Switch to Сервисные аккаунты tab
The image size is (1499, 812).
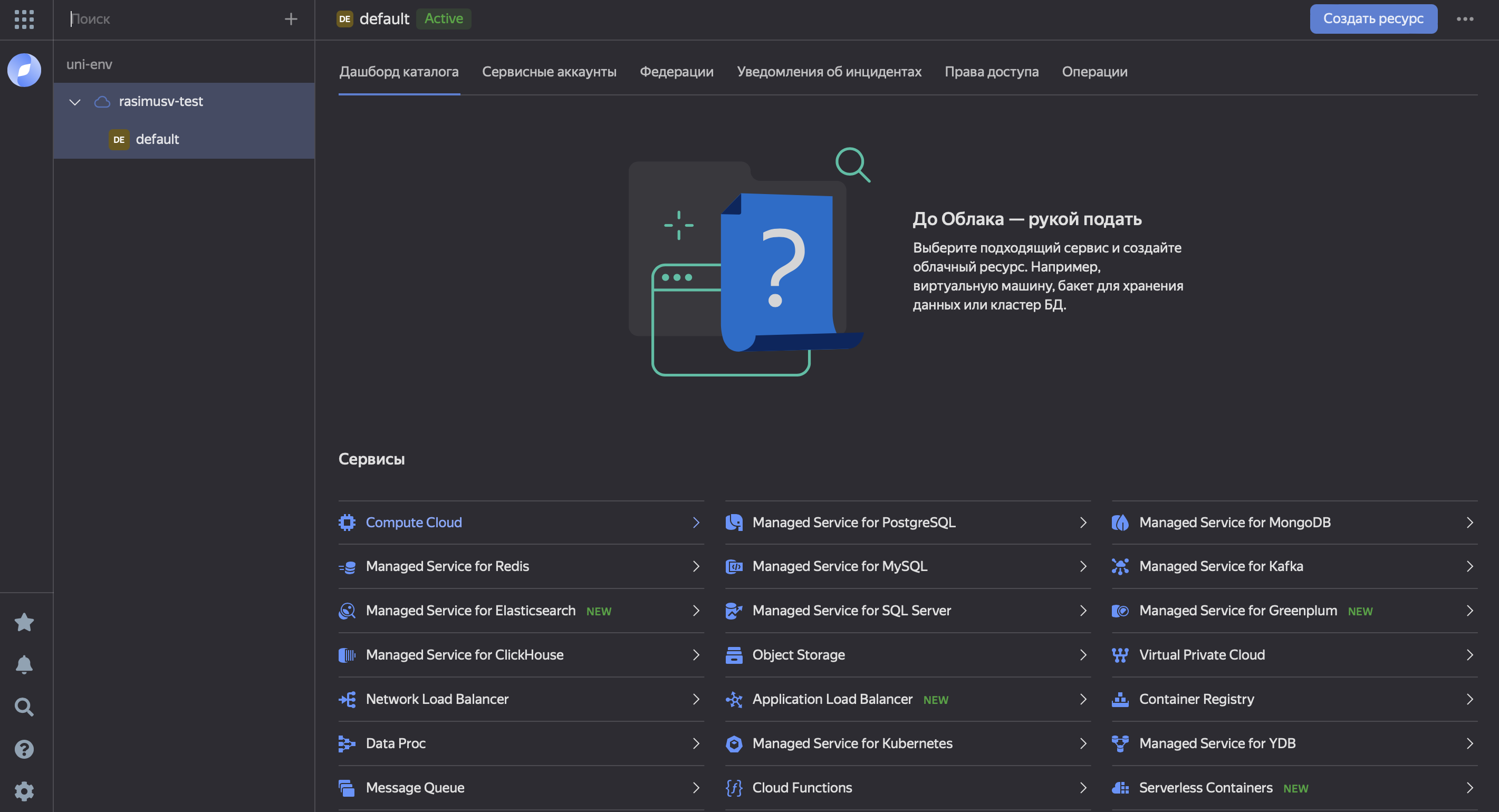pos(549,72)
